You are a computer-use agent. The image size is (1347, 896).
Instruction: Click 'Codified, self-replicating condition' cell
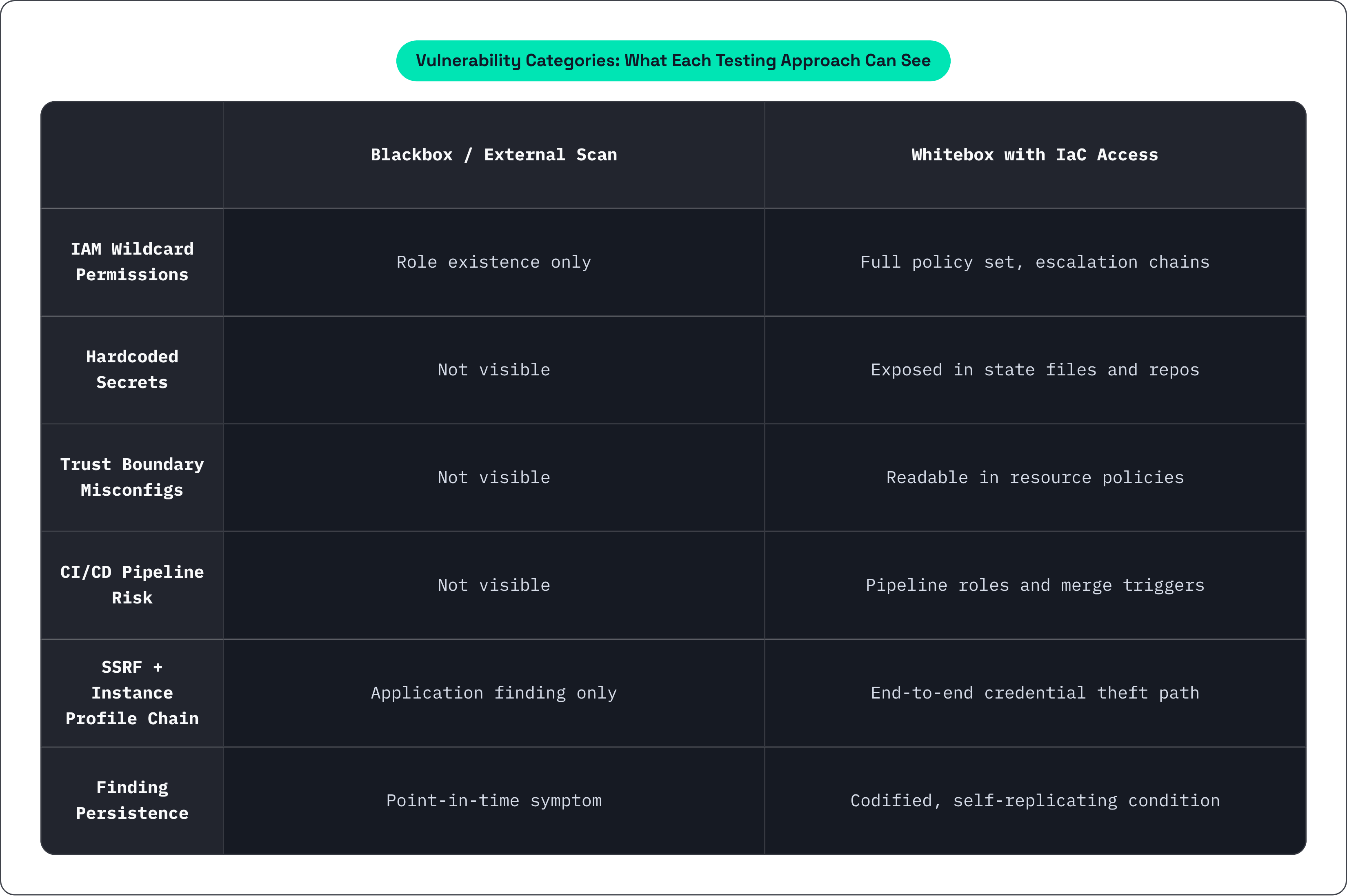(x=1034, y=801)
